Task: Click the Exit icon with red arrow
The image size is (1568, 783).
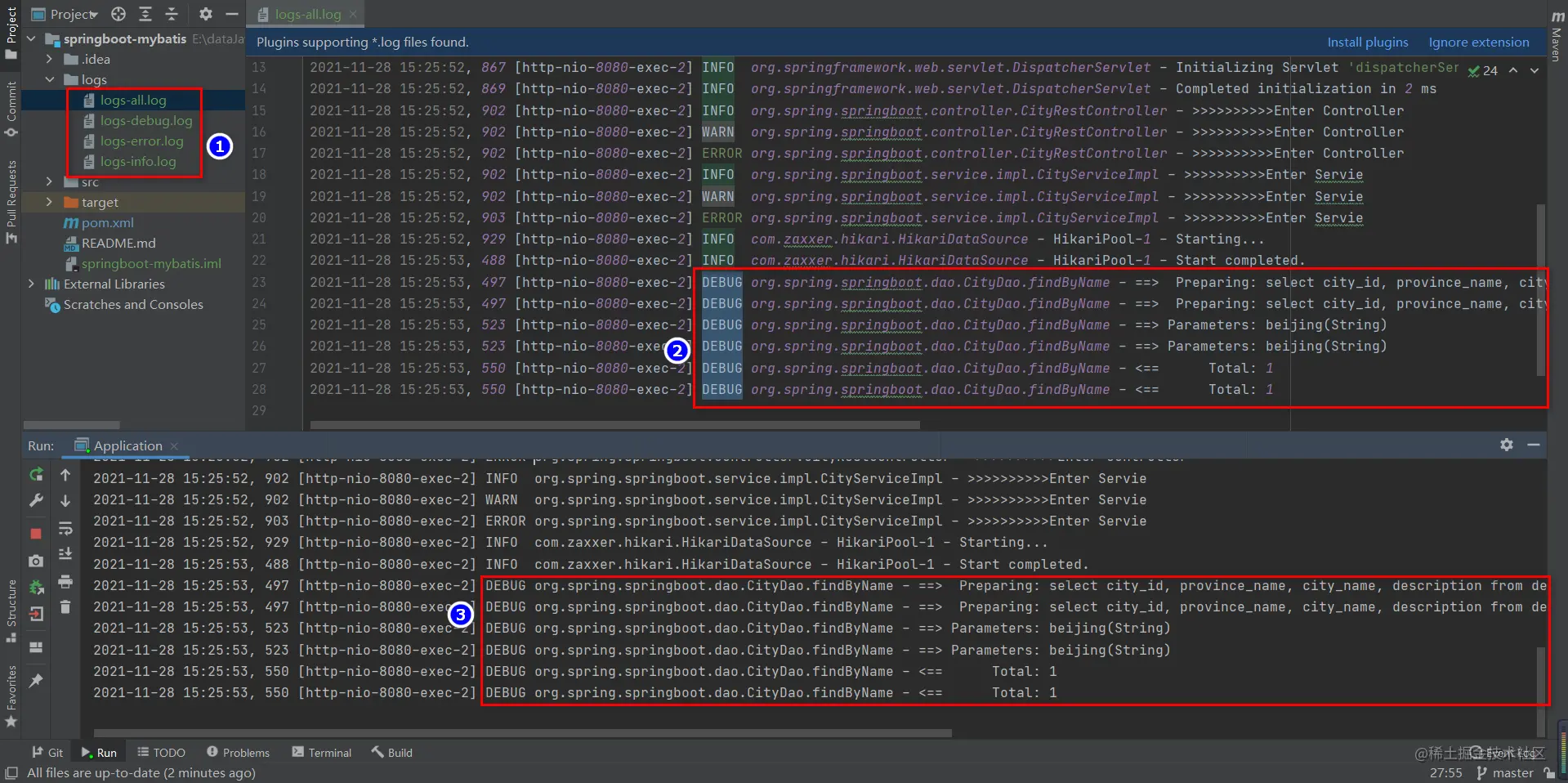Action: coord(36,614)
